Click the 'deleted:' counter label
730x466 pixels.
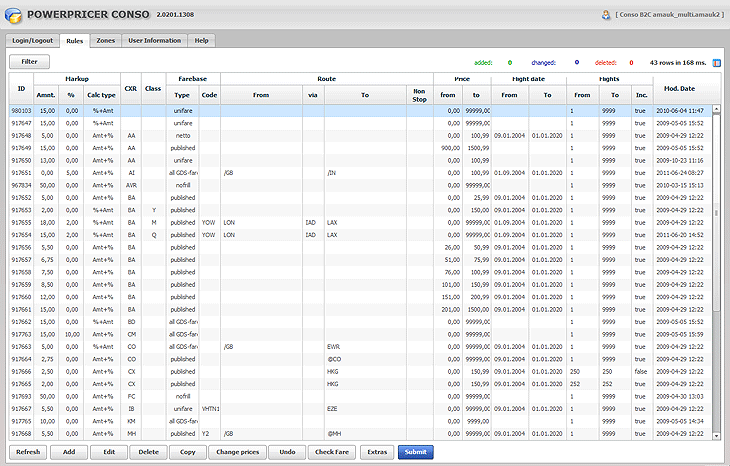tap(605, 63)
